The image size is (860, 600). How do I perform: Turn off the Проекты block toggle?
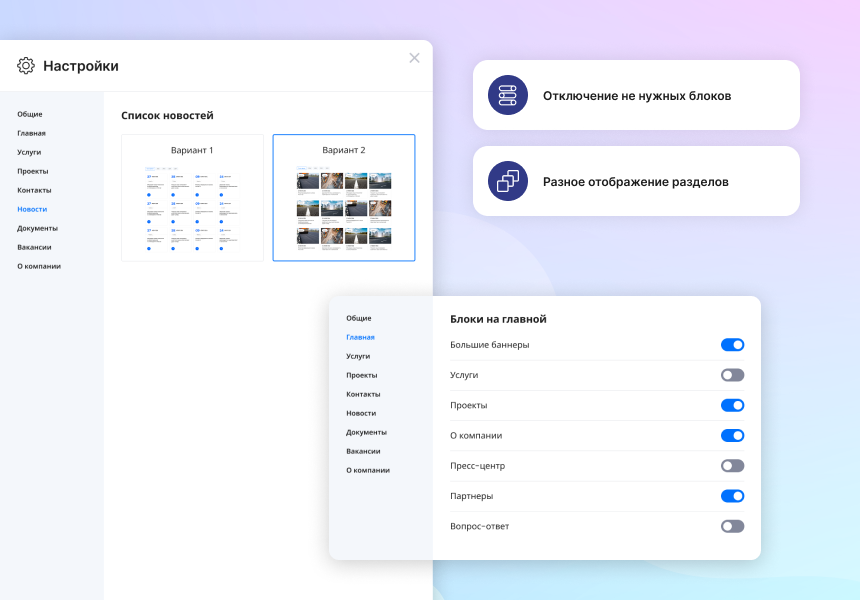732,405
